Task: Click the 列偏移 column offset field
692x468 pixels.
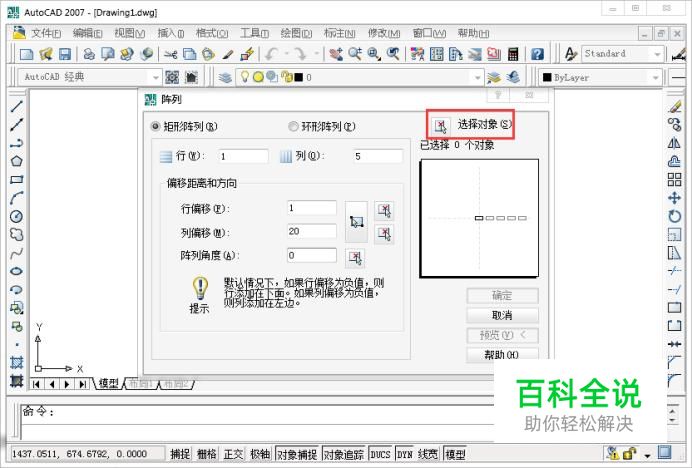Action: click(x=312, y=231)
